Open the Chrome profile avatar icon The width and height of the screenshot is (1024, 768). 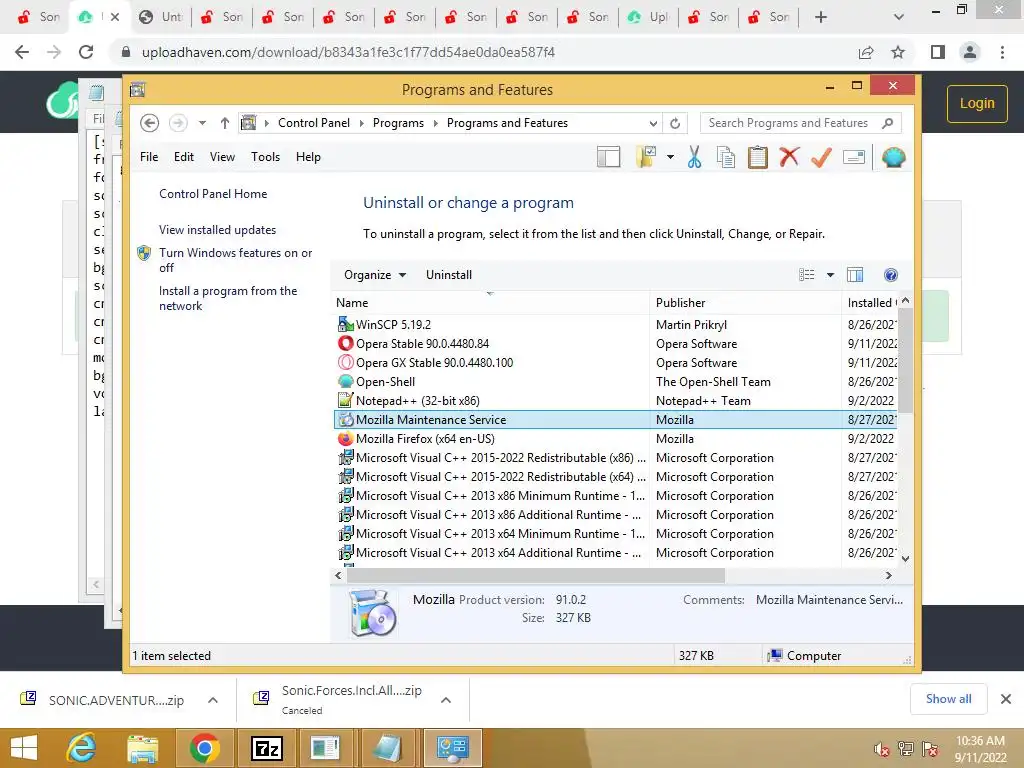coord(970,52)
